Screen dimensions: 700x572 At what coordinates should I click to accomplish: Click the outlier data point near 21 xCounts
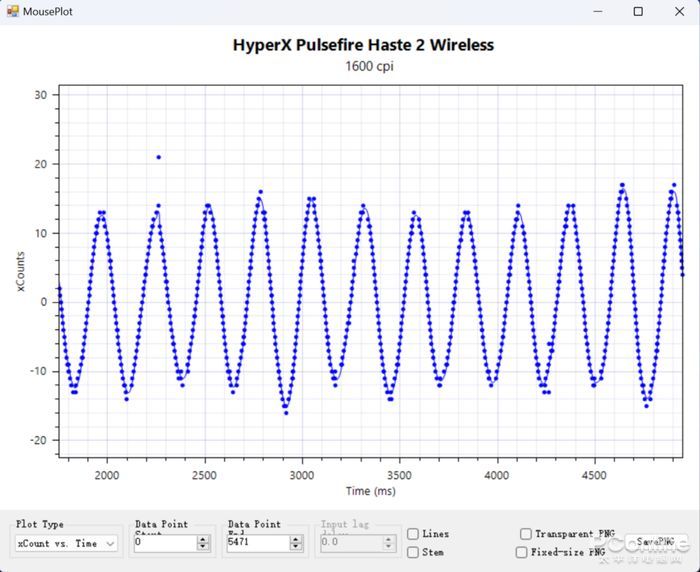pos(159,157)
